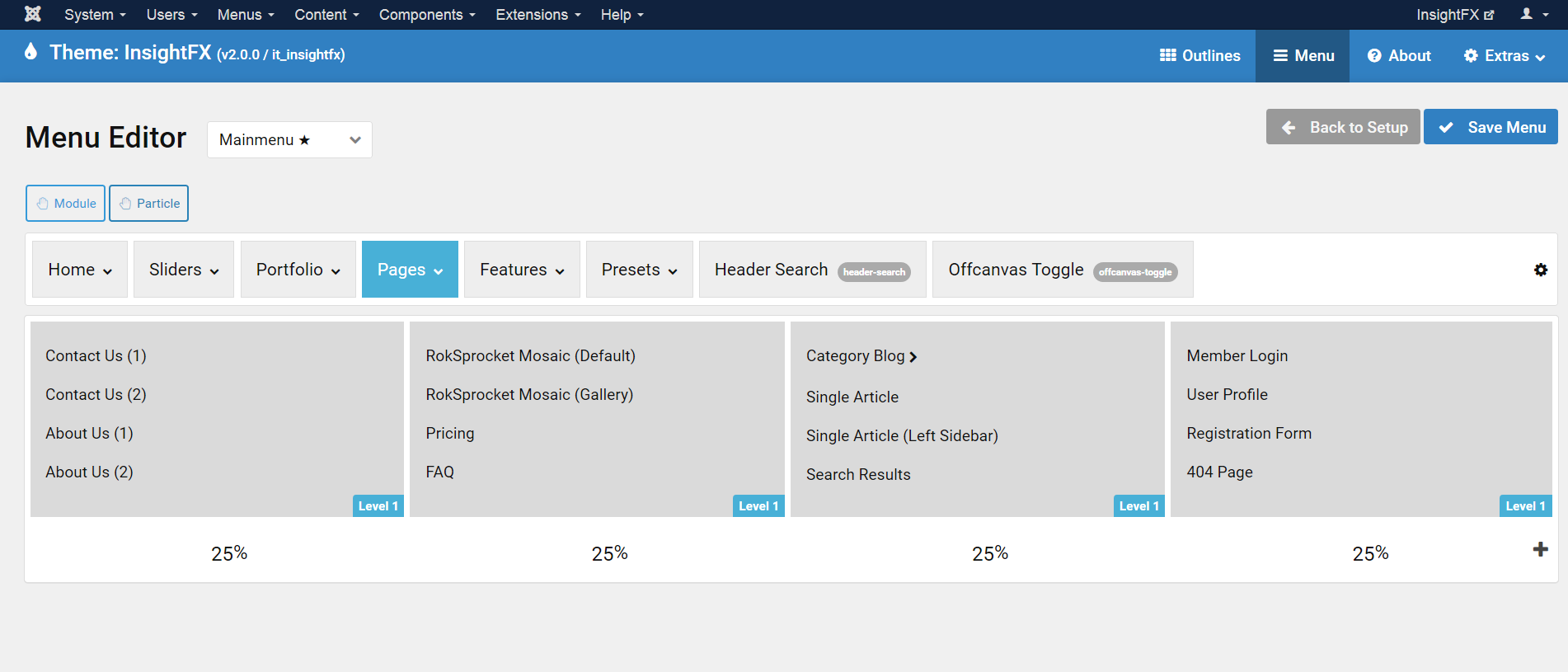
Task: Click the menu settings gear icon
Action: pyautogui.click(x=1540, y=270)
